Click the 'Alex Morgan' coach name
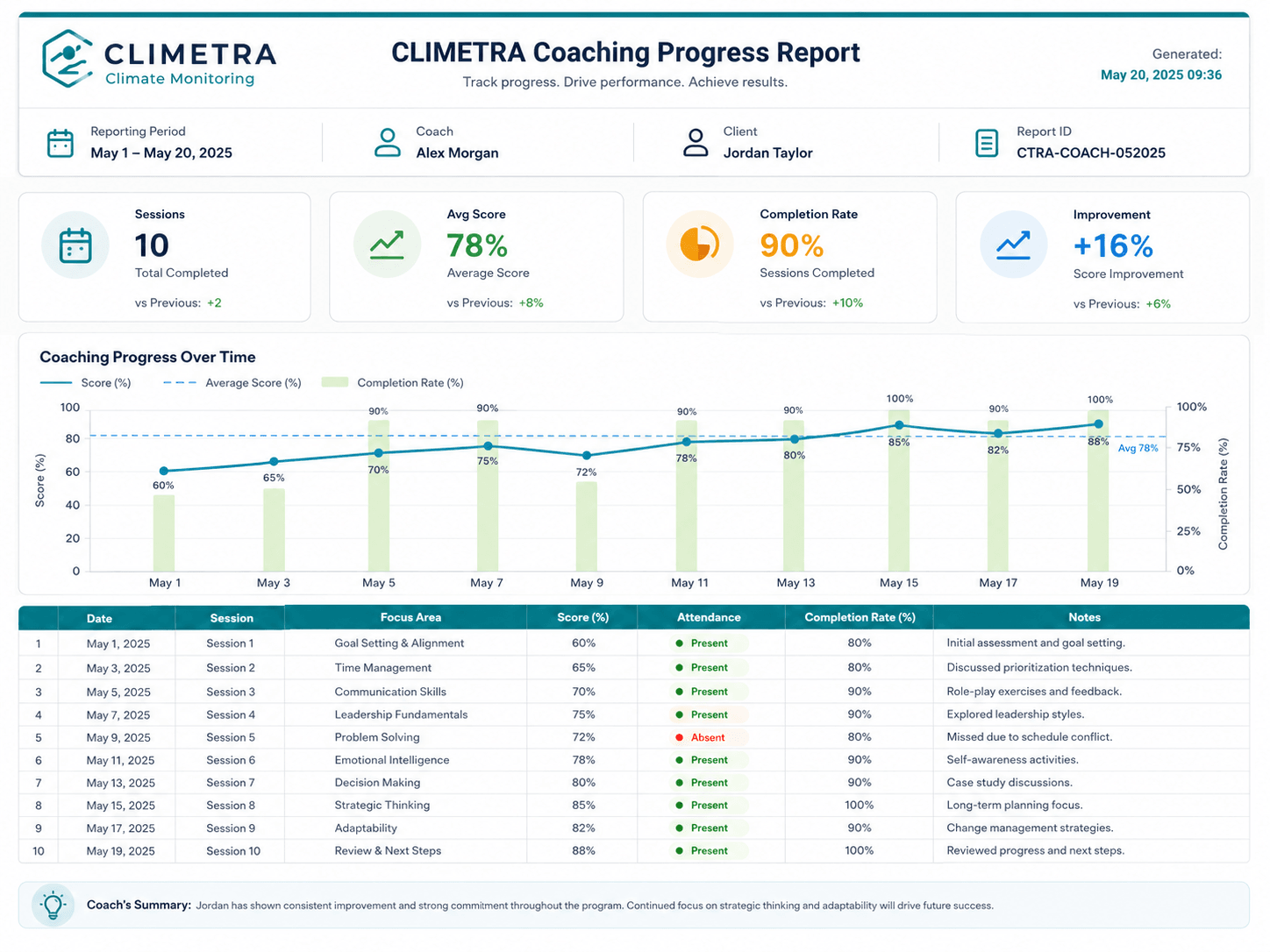The width and height of the screenshot is (1270, 952). pyautogui.click(x=457, y=153)
